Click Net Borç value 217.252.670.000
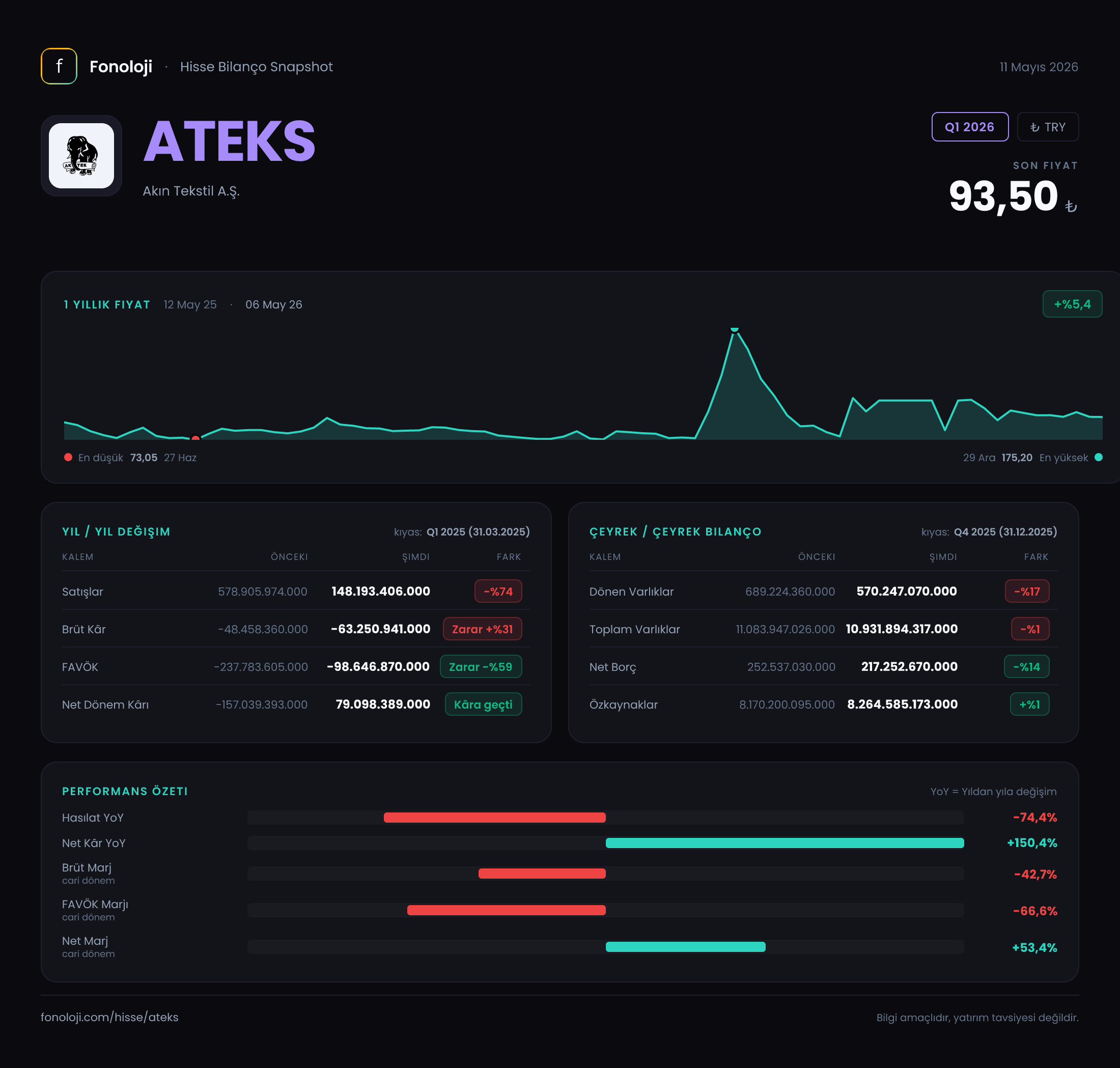 pyautogui.click(x=909, y=666)
